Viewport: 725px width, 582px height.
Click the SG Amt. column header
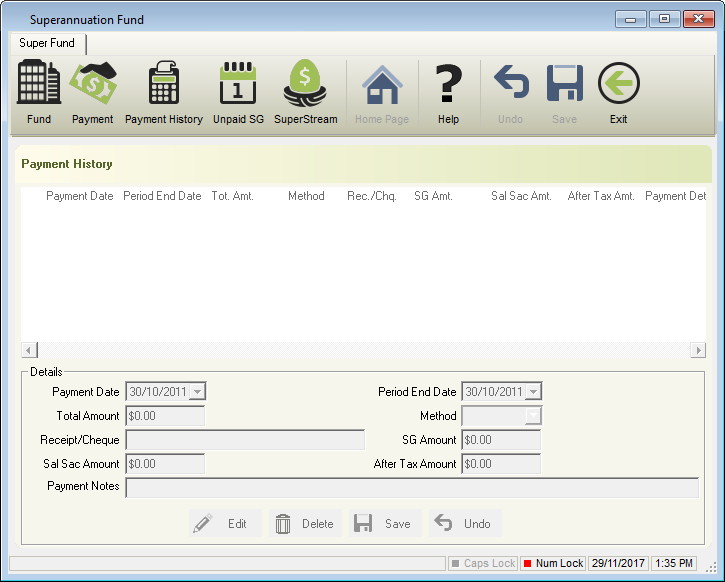tap(433, 196)
